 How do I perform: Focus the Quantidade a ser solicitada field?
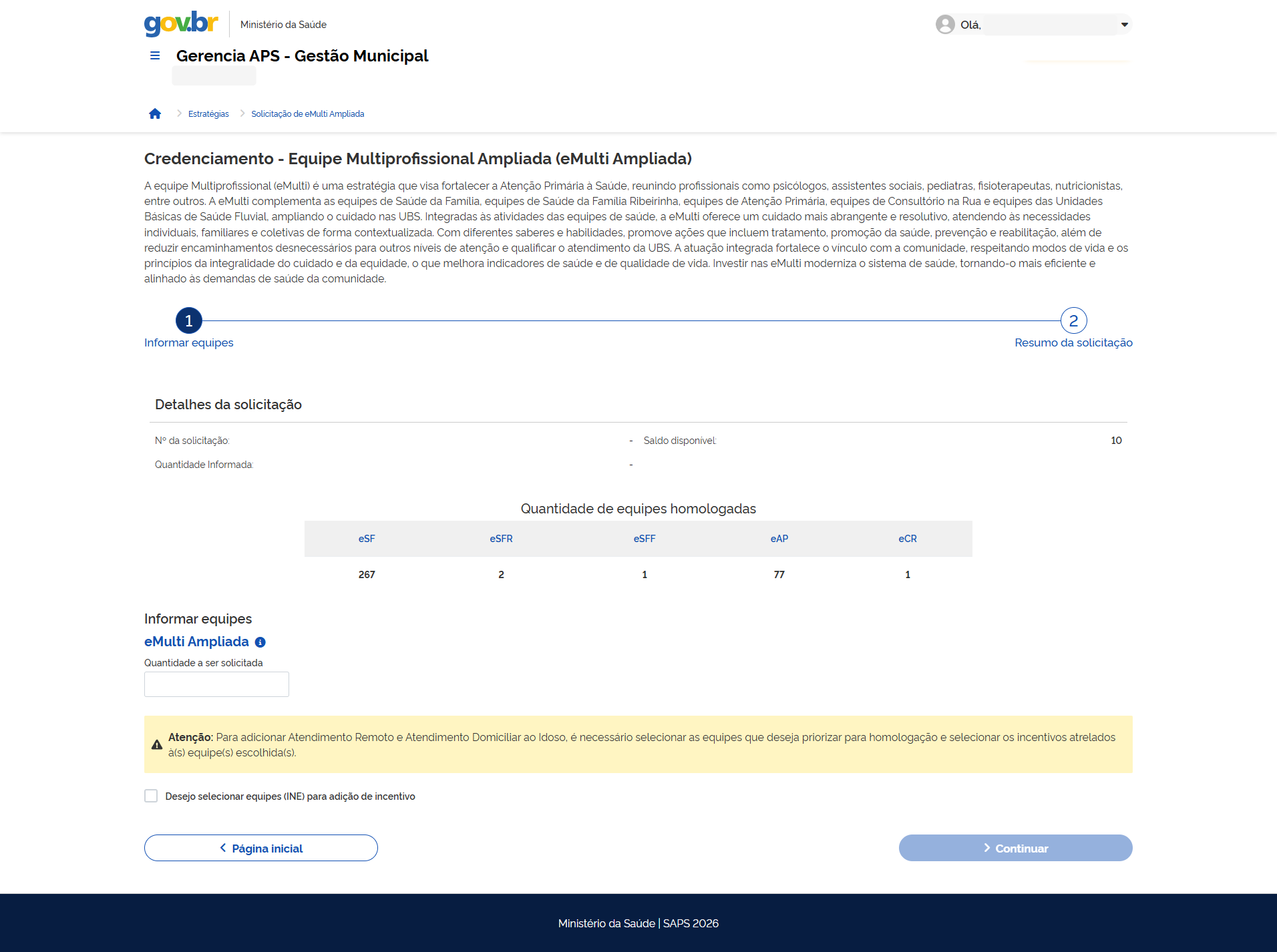click(216, 684)
